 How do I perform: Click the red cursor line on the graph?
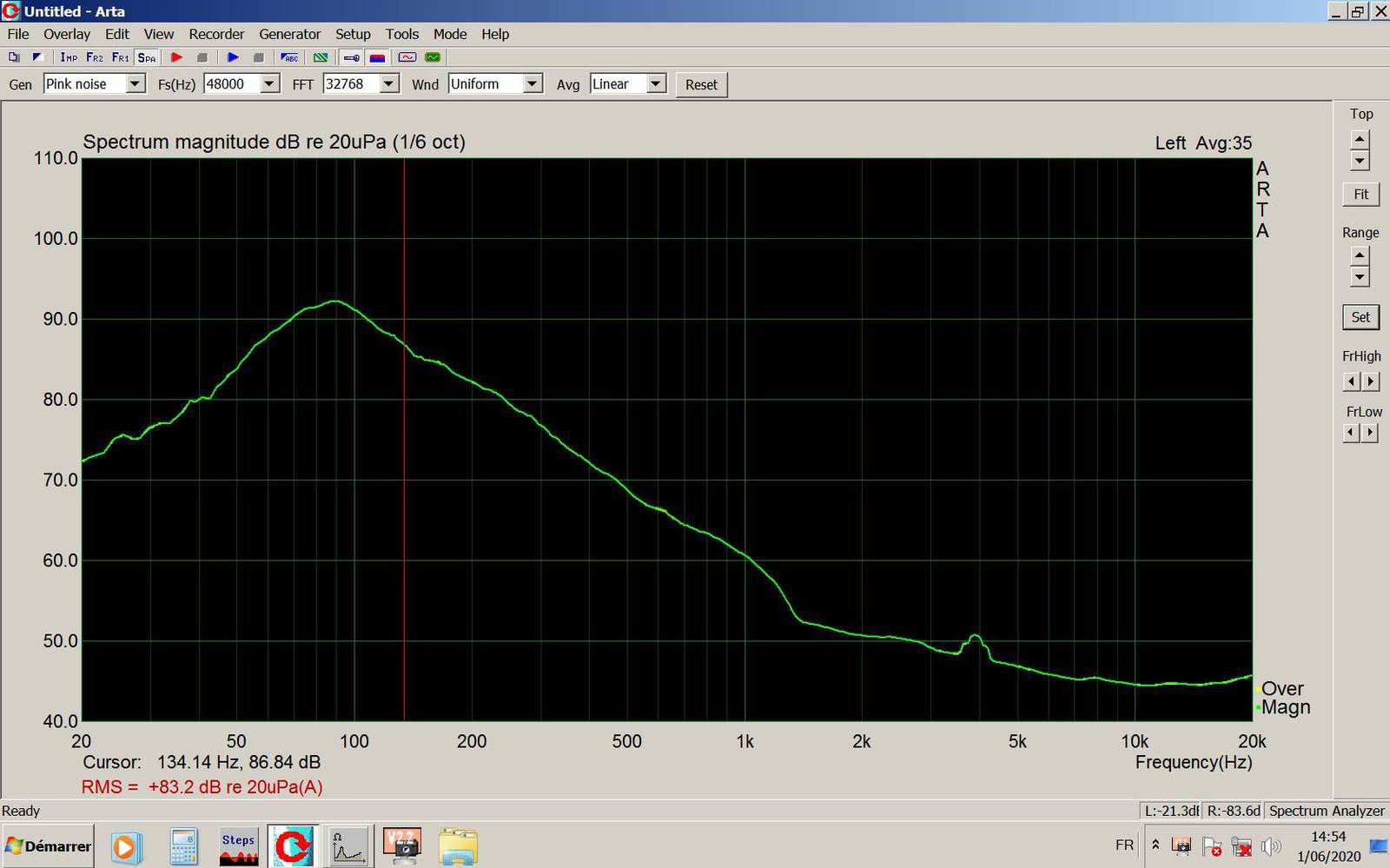404,439
